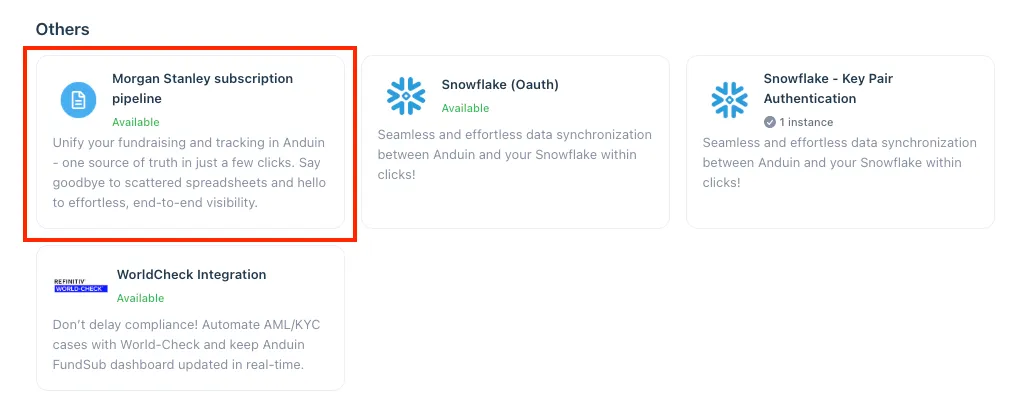Open Morgan Stanley subscription pipeline title
This screenshot has width=1009, height=415.
coord(202,89)
